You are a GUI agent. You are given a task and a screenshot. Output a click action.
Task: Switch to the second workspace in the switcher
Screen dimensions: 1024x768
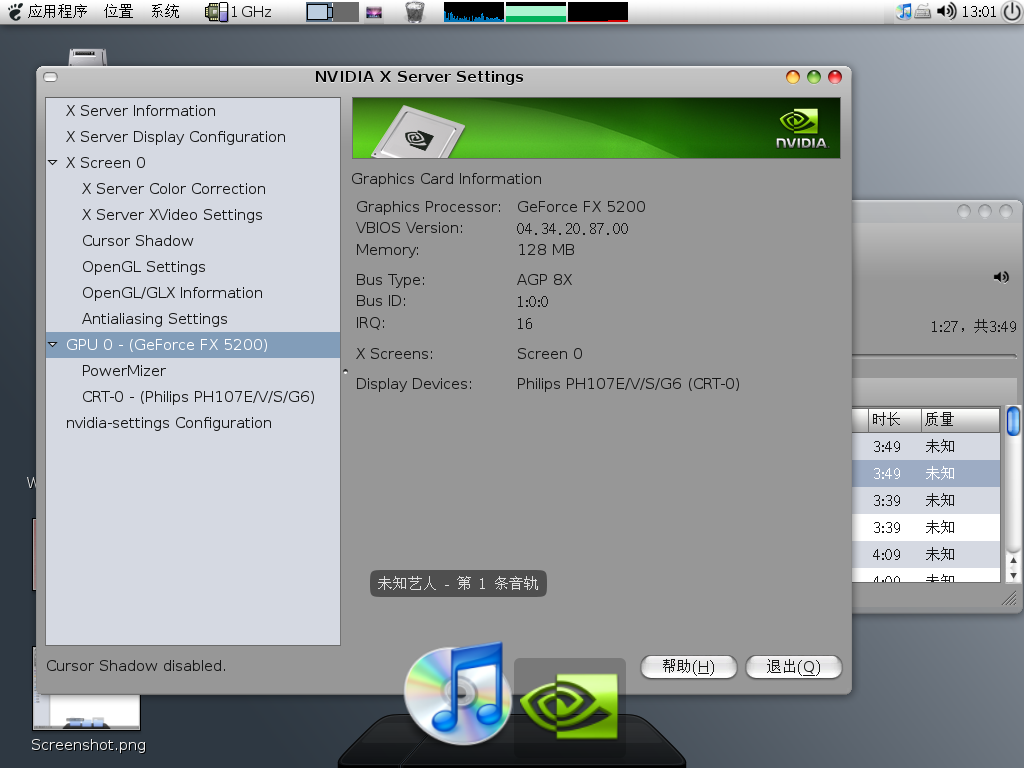click(346, 12)
